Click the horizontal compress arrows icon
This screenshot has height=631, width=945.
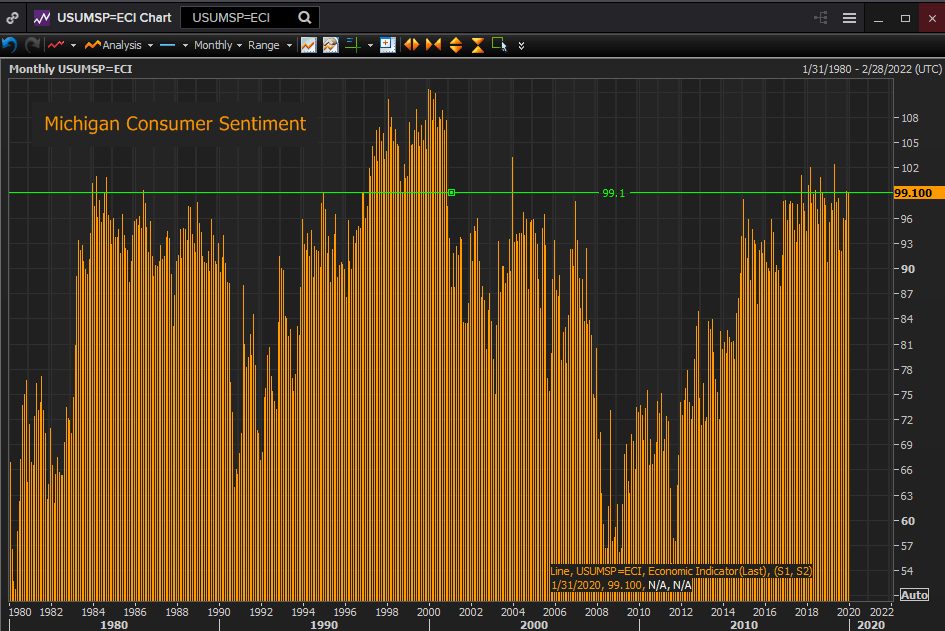tap(433, 45)
